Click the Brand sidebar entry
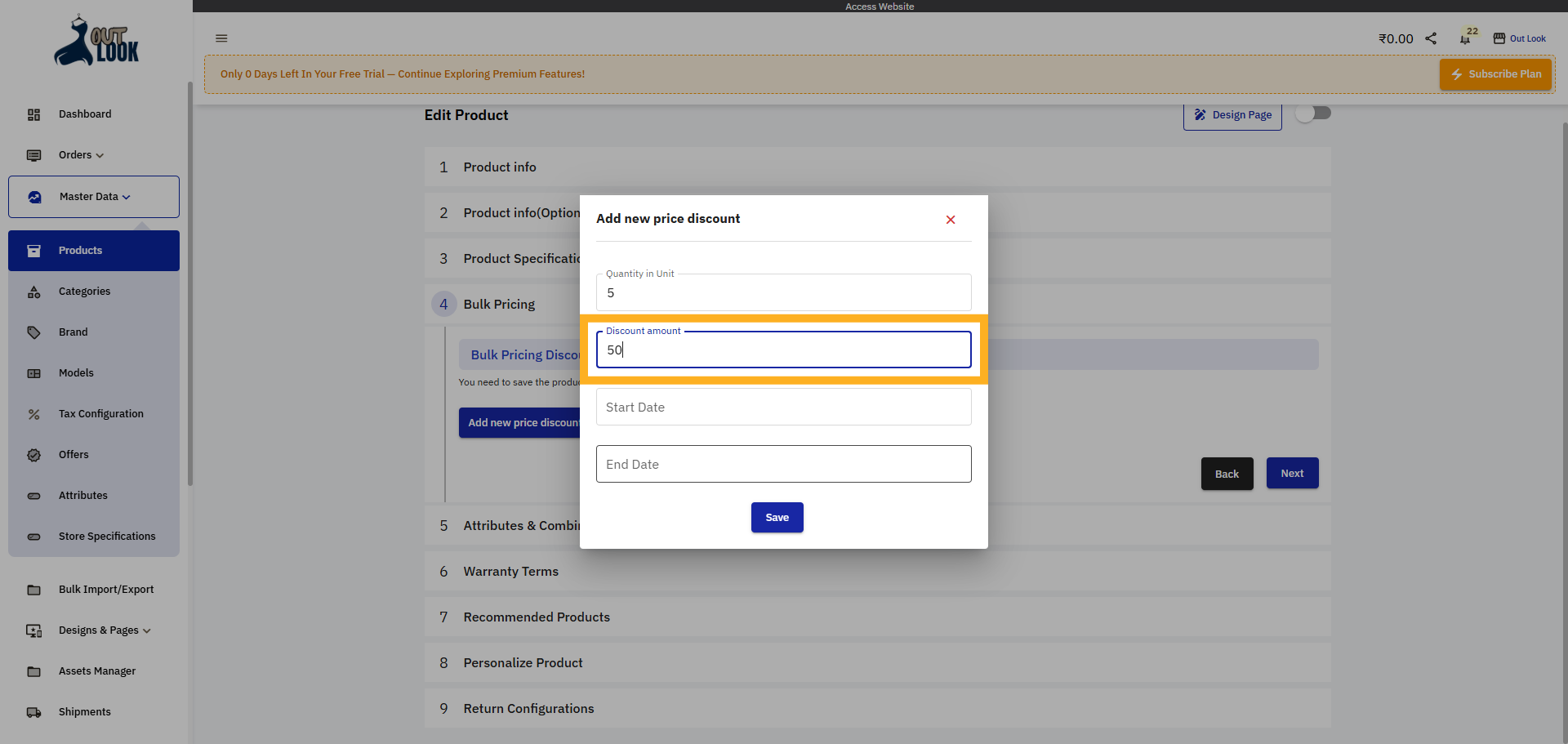 click(x=73, y=332)
